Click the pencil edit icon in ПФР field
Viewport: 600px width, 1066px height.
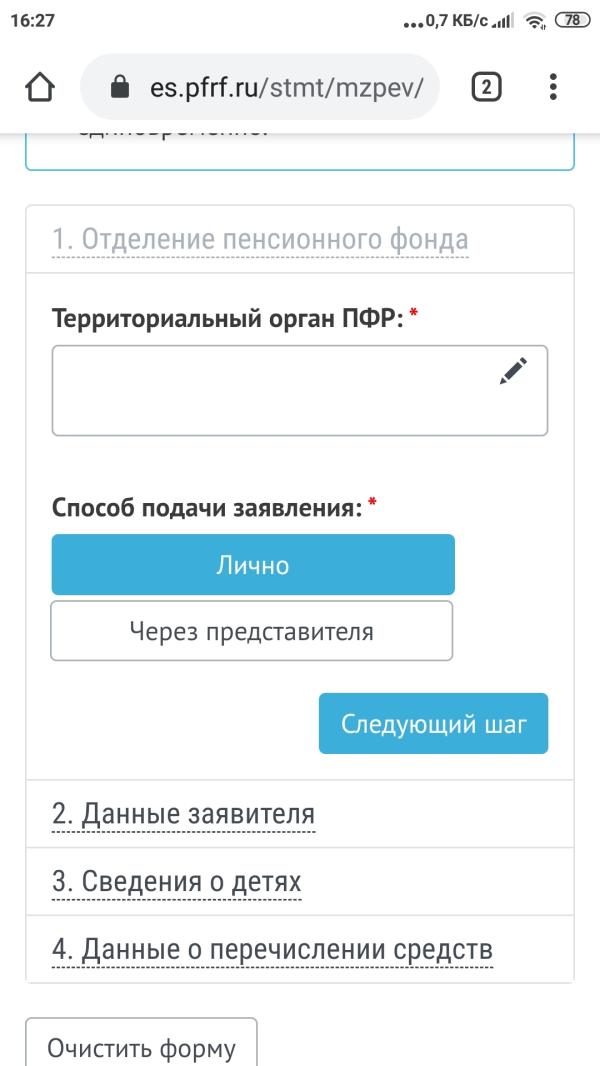pos(513,372)
